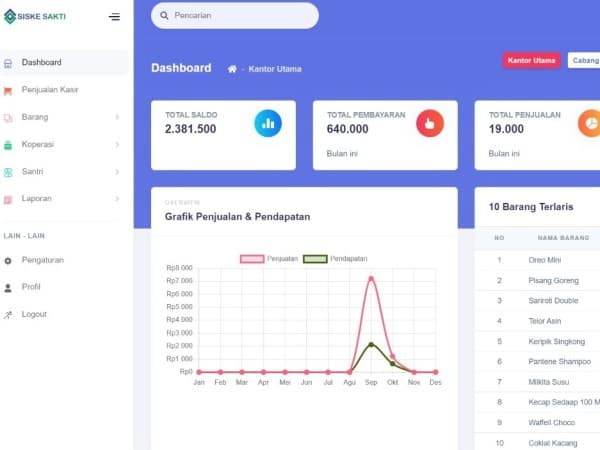Click the Total Penjualan value 19.000

pos(506,129)
